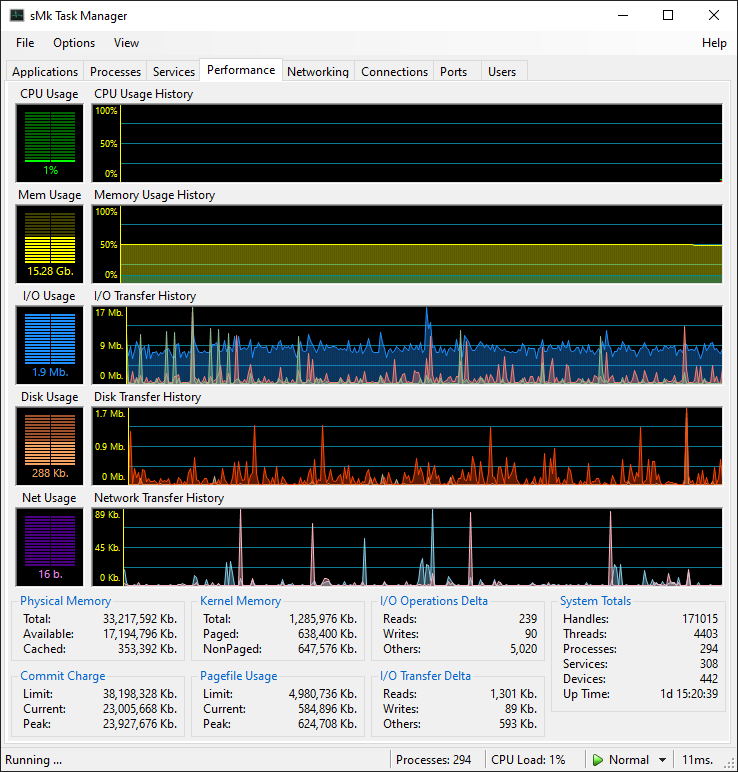Click the green play icon in status bar
Image resolution: width=738 pixels, height=772 pixels.
click(598, 760)
